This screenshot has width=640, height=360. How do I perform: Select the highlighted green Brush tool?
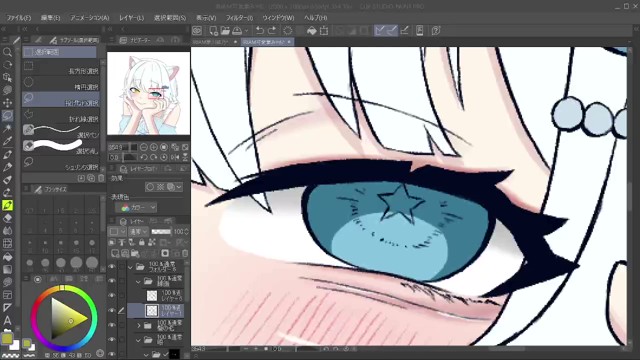(7, 205)
